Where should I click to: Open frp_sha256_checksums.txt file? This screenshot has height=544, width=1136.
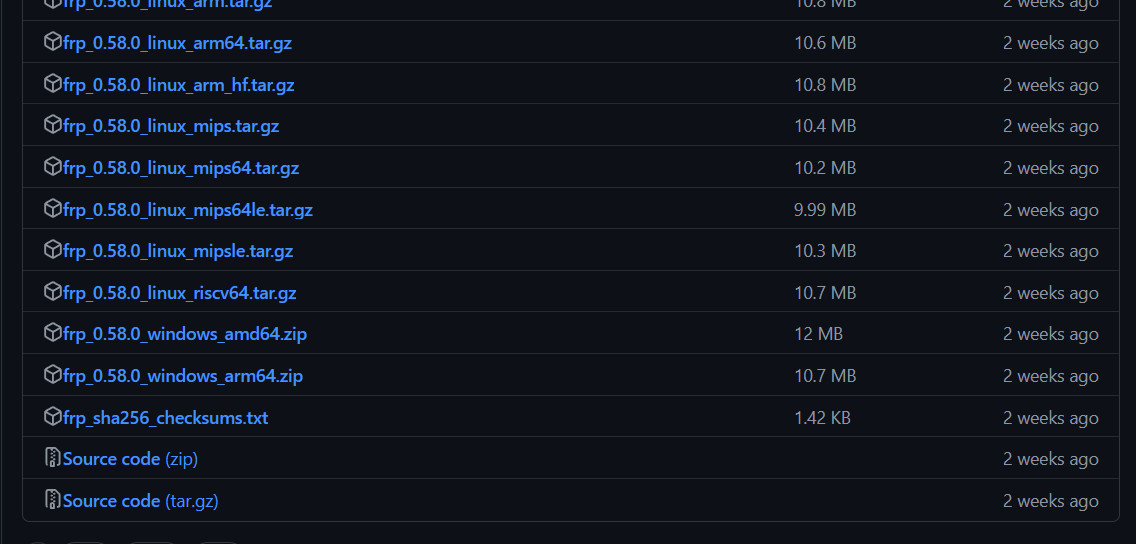tap(165, 418)
